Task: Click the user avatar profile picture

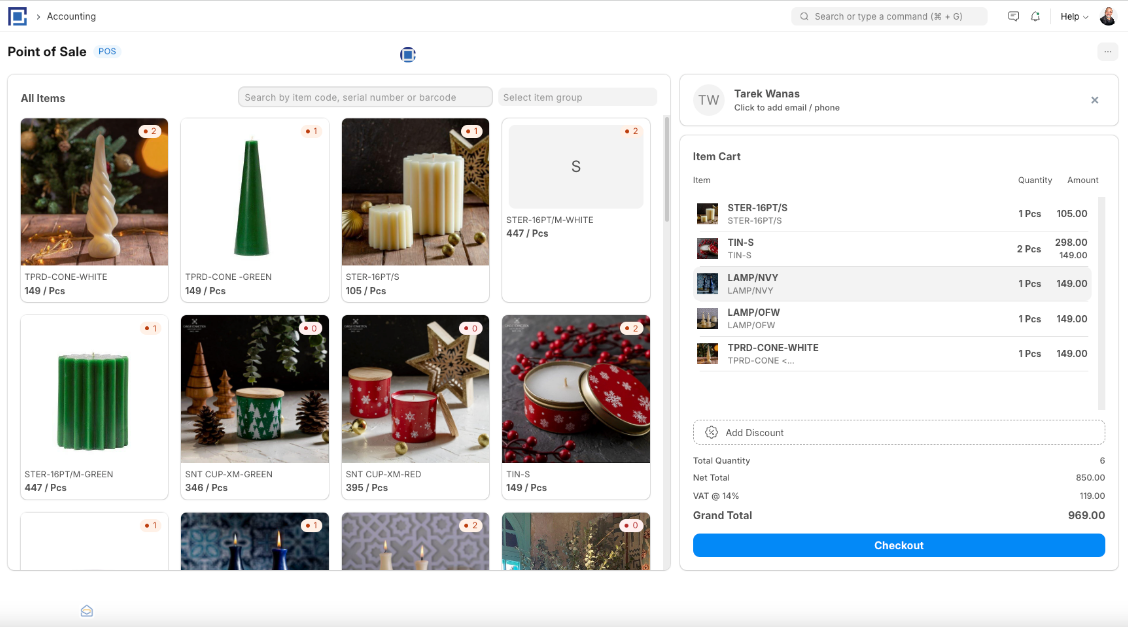Action: tap(1108, 16)
